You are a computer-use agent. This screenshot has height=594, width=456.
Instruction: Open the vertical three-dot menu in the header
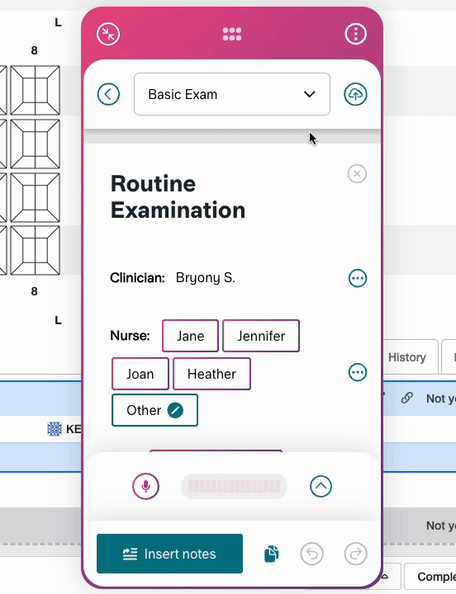pos(356,34)
